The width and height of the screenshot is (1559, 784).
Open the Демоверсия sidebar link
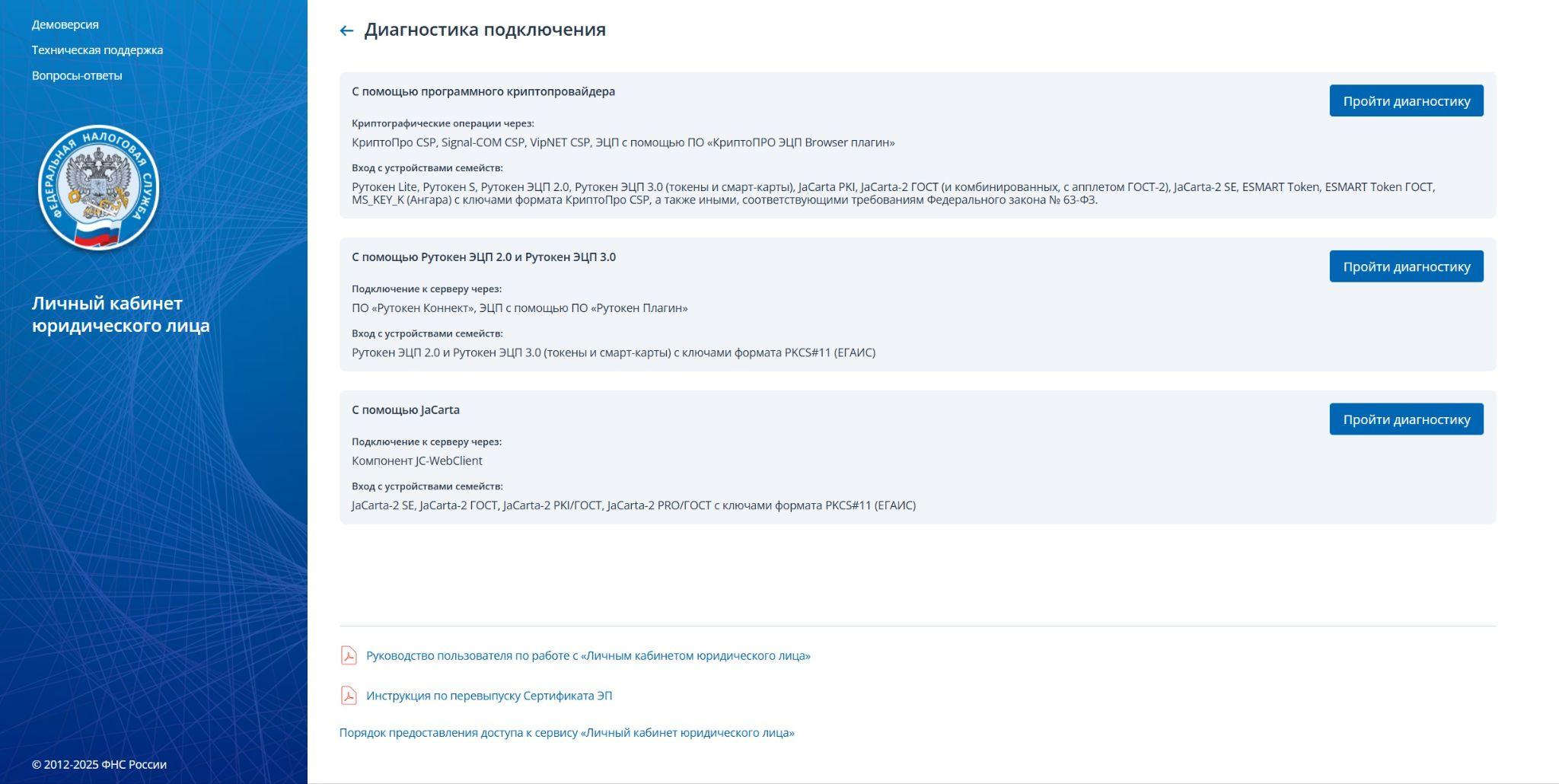[65, 24]
